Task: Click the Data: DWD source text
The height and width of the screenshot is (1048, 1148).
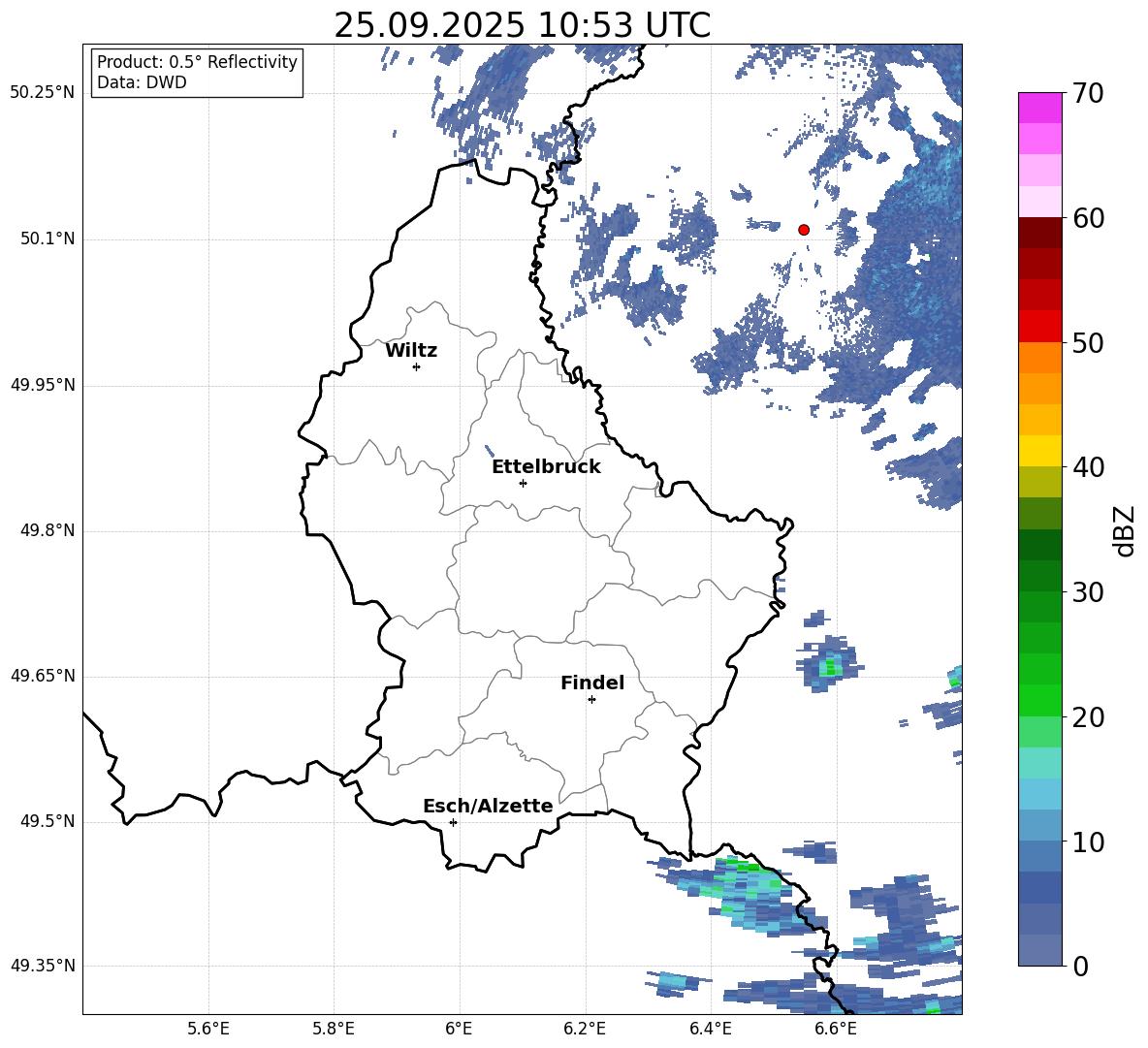Action: click(142, 82)
